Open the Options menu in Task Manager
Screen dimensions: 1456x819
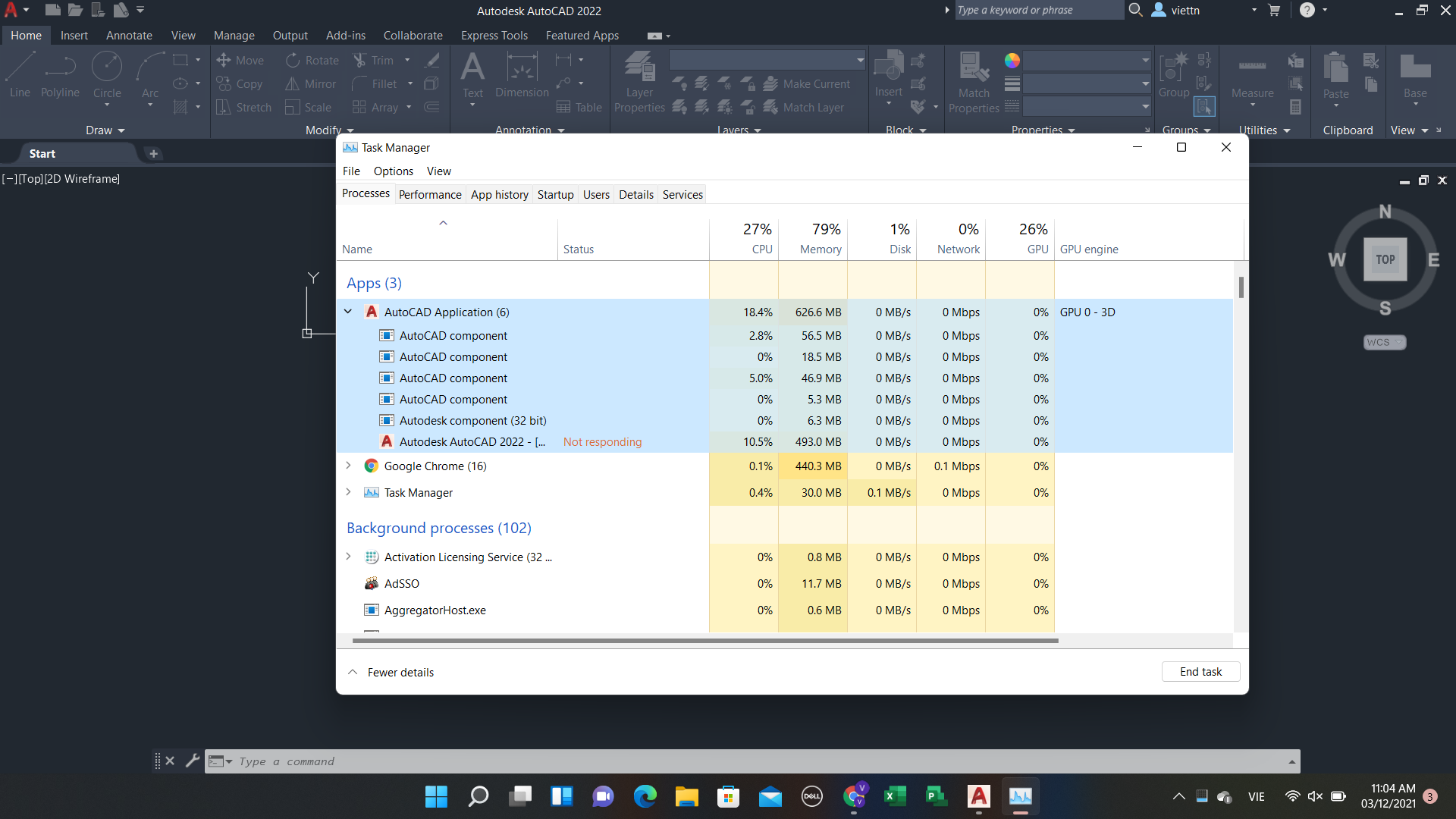click(392, 171)
